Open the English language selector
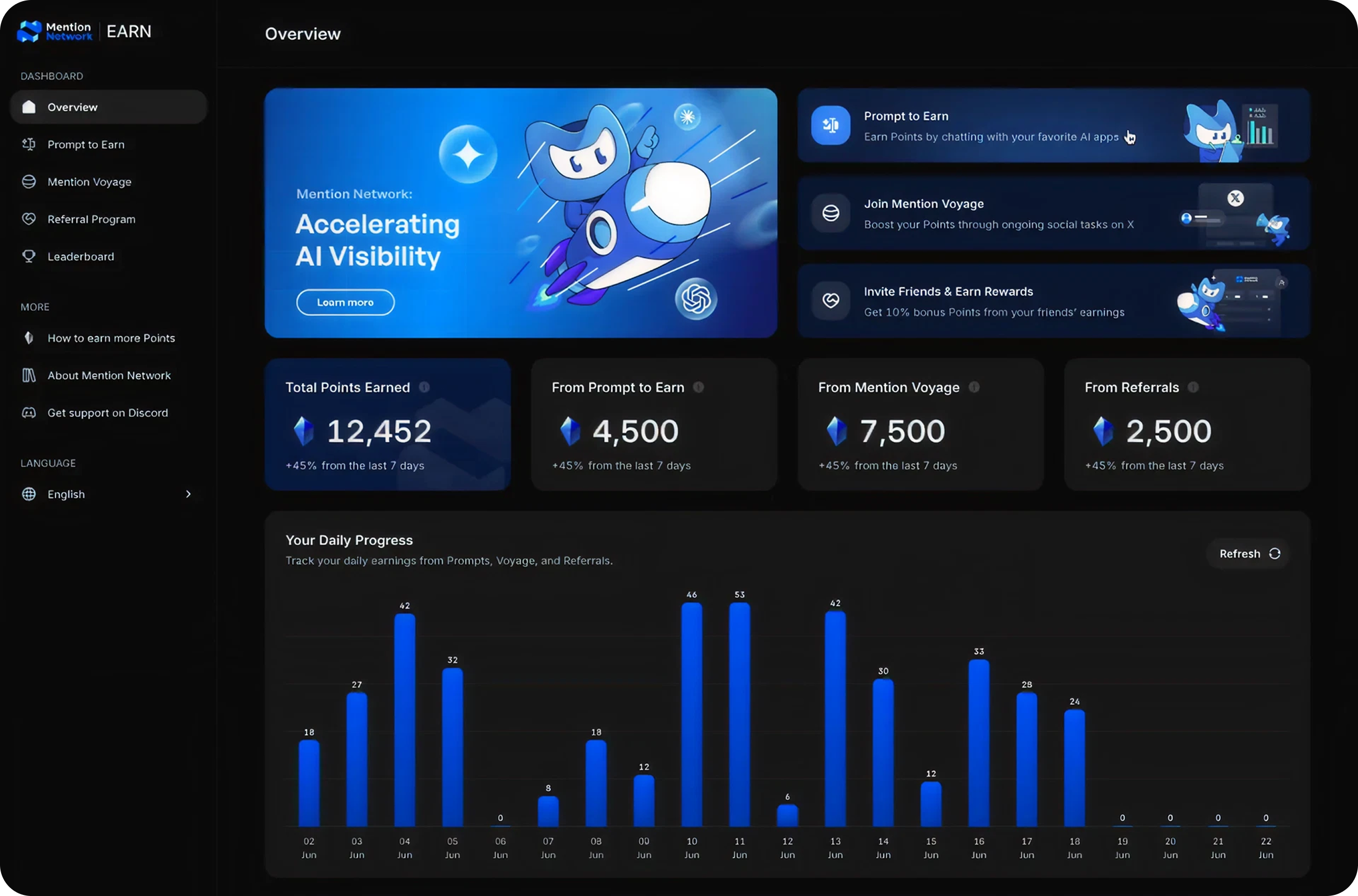This screenshot has height=896, width=1358. click(x=66, y=494)
